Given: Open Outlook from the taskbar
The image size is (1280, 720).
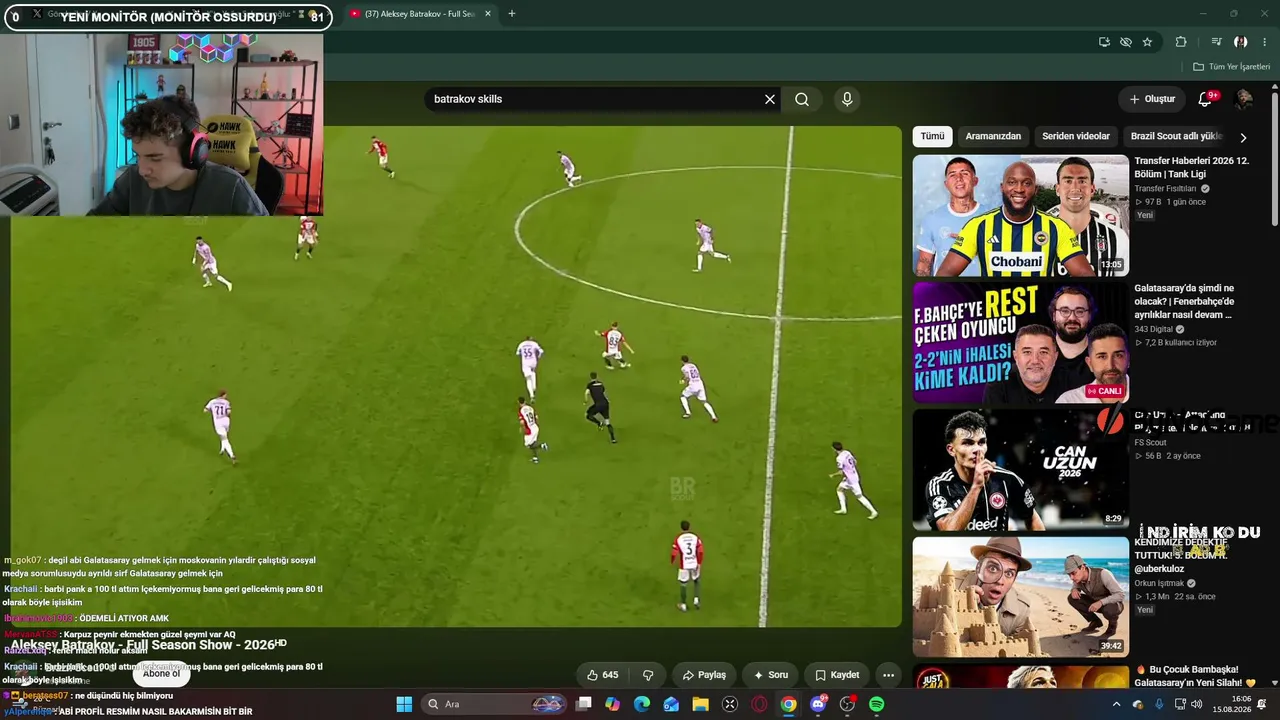Looking at the screenshot, I should point(671,704).
